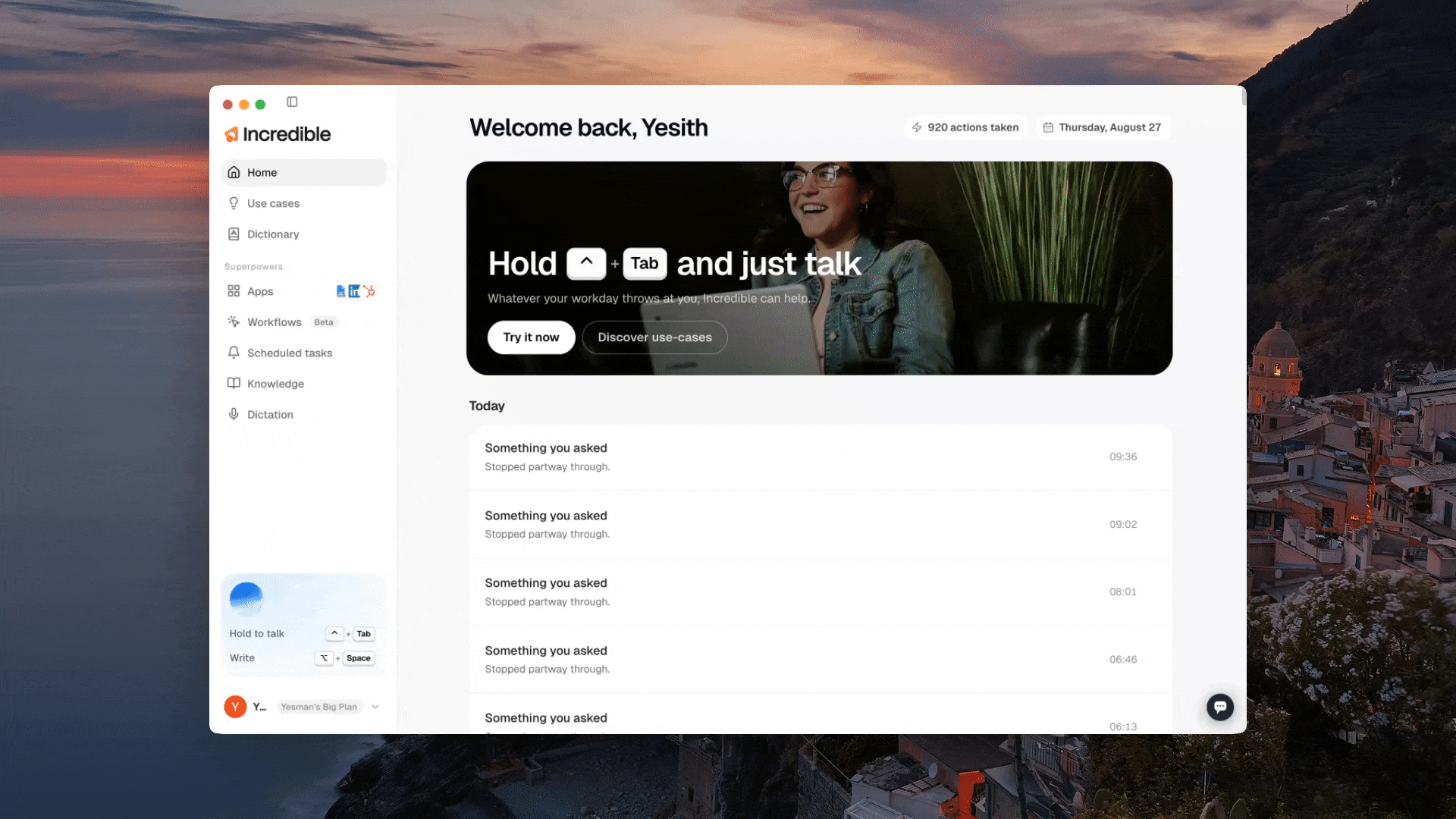Click the Dictionary book icon
Screen dimensions: 1456x819
(234, 234)
